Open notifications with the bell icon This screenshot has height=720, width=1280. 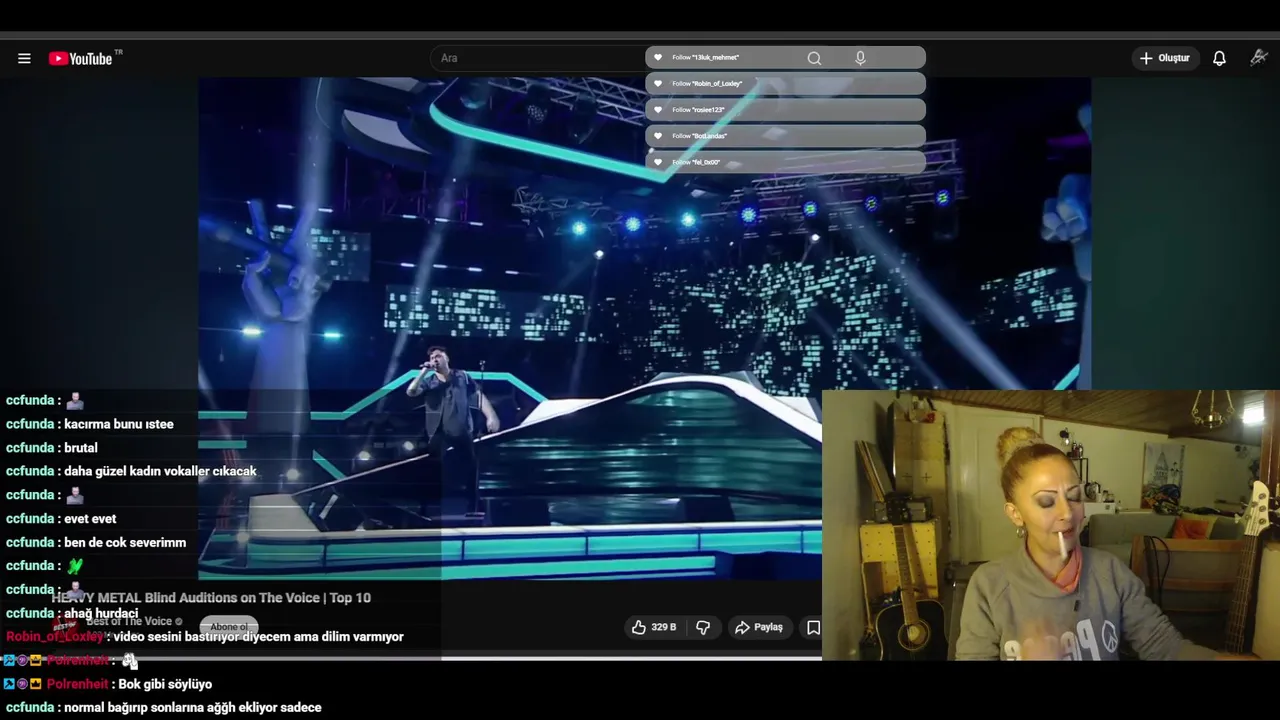pyautogui.click(x=1219, y=58)
